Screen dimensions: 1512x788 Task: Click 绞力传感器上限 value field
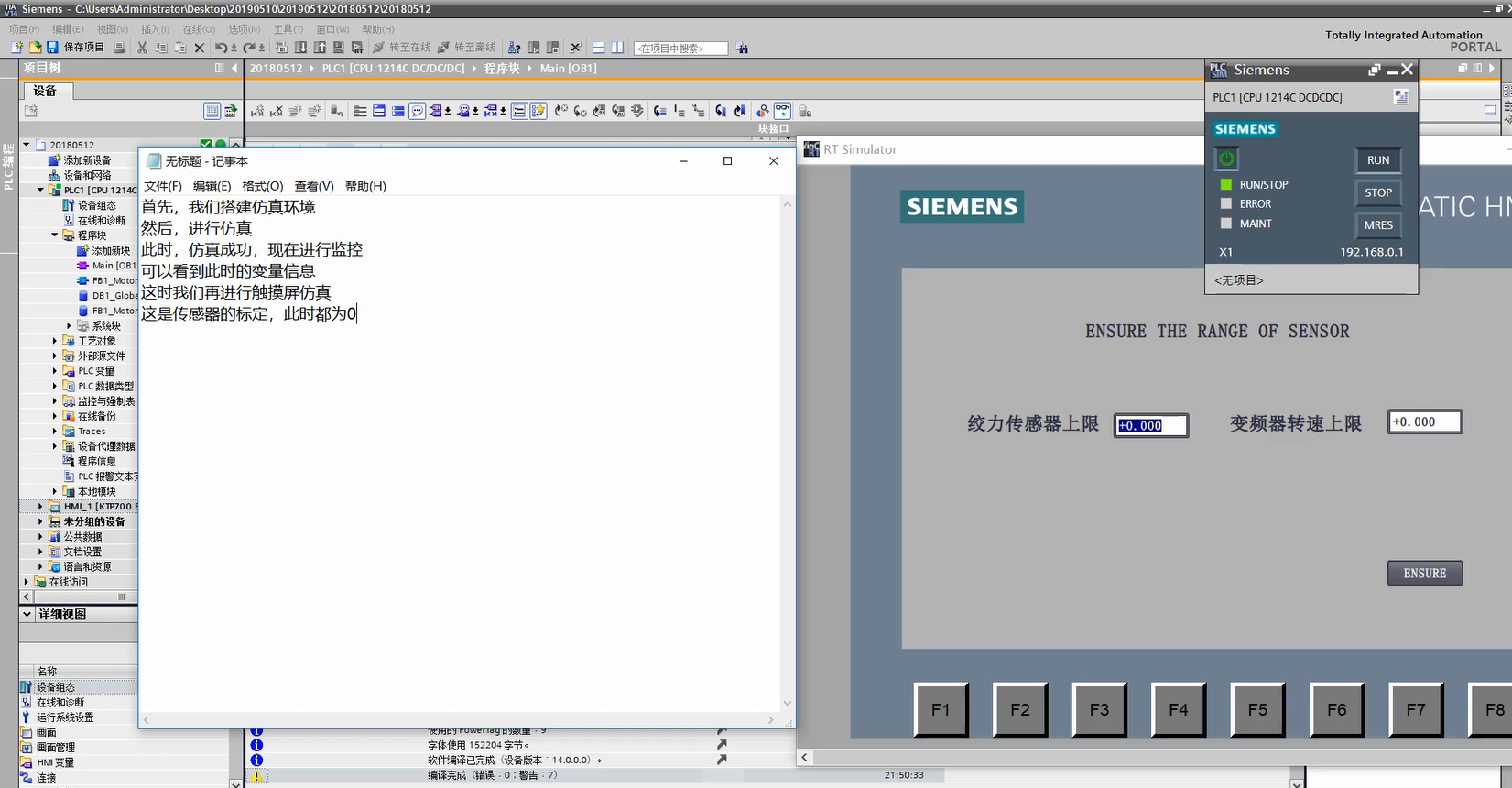1151,425
